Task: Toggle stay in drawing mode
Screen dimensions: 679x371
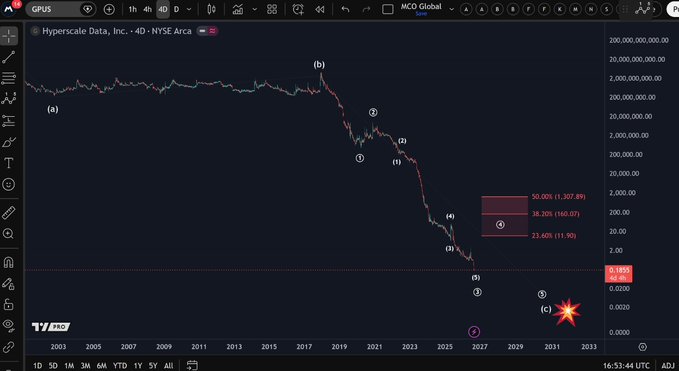Action: tap(9, 284)
